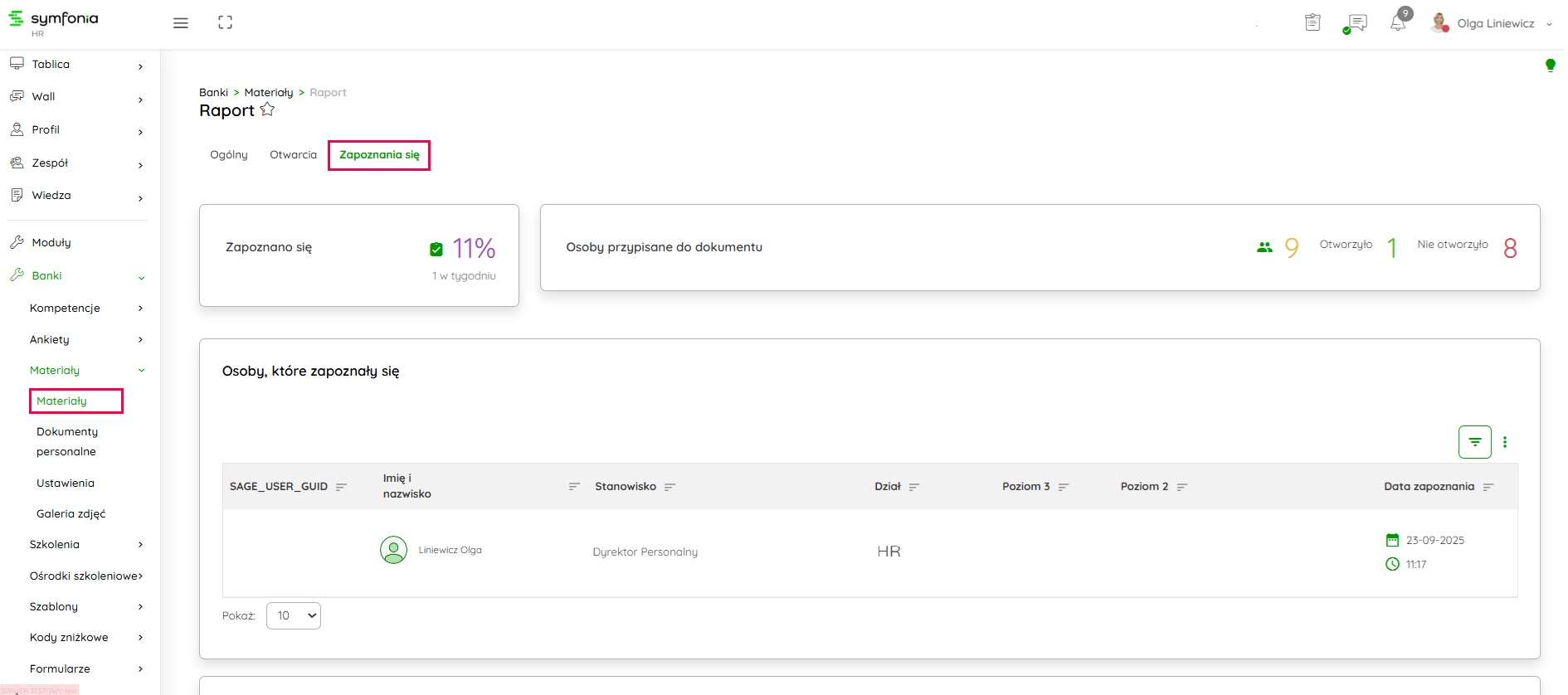Sort by Data zapoznania column
This screenshot has width=1568, height=695.
[1488, 487]
